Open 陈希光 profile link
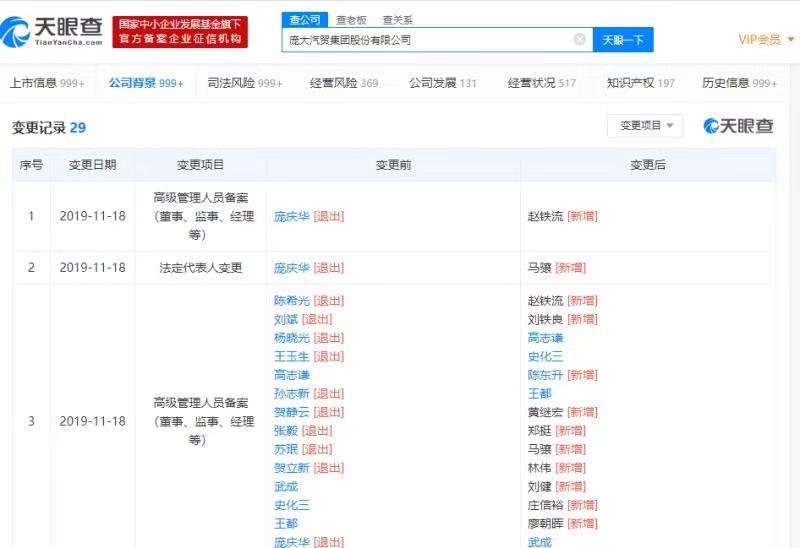The height and width of the screenshot is (548, 800). pyautogui.click(x=291, y=301)
